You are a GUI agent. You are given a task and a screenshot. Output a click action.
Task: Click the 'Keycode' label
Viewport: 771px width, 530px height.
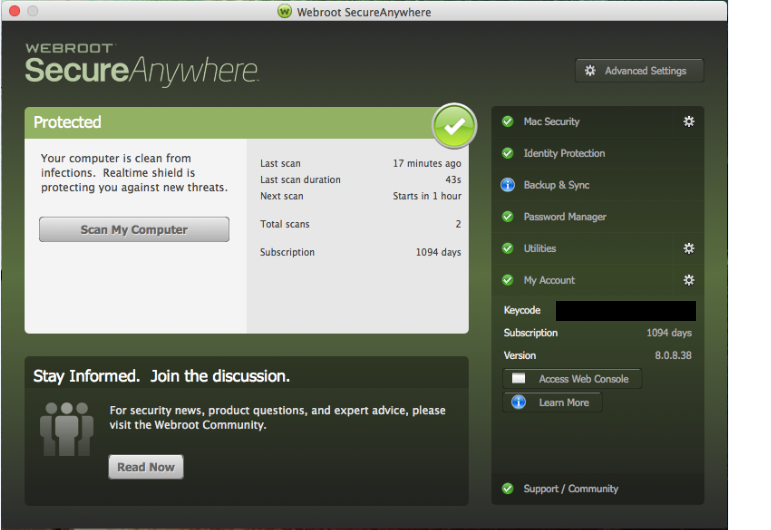pos(522,310)
